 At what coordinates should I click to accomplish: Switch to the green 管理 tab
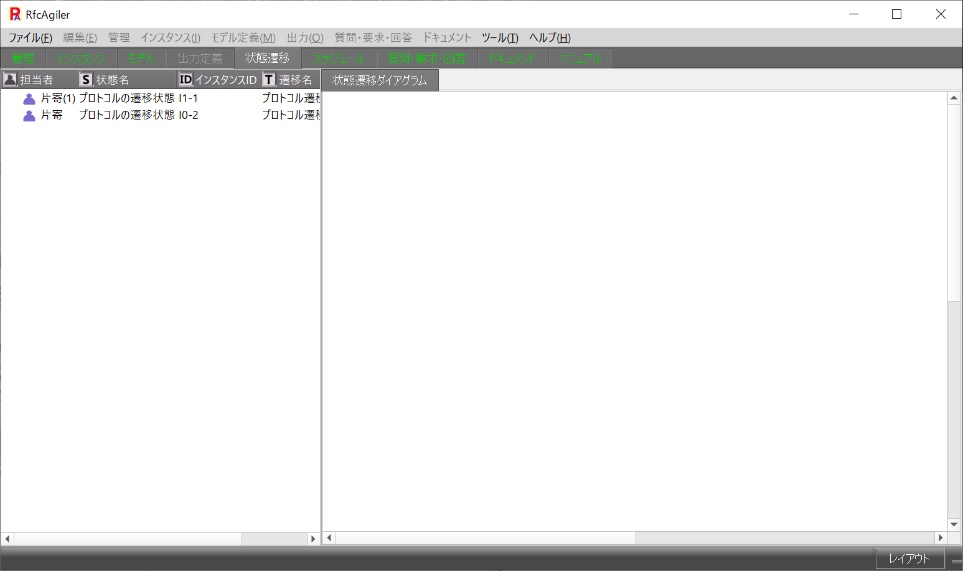[23, 58]
